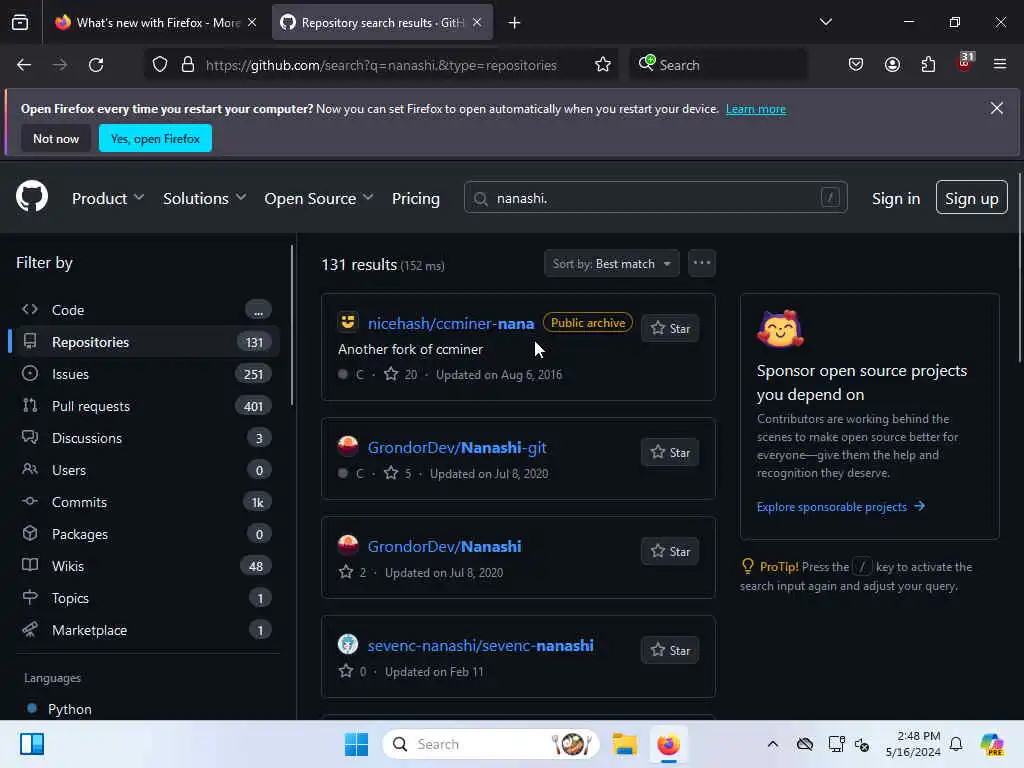Screen dimensions: 1024x768
Task: Expand the Solutions menu
Action: tap(204, 199)
